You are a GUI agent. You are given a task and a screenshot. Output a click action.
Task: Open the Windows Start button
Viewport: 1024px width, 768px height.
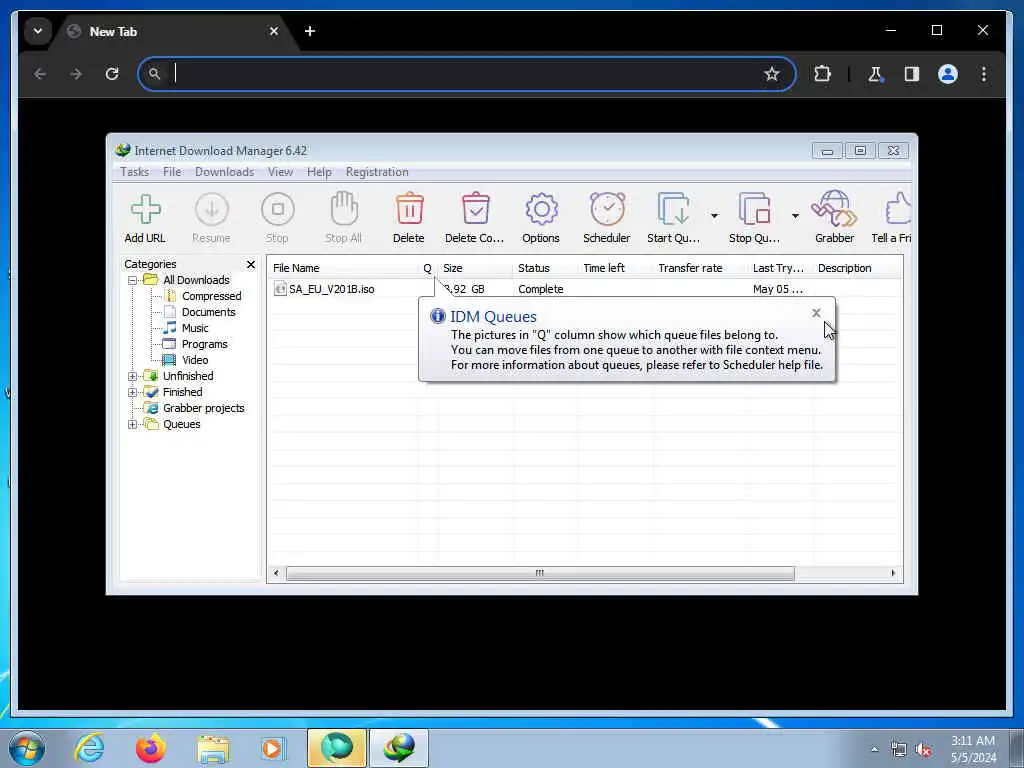[27, 748]
